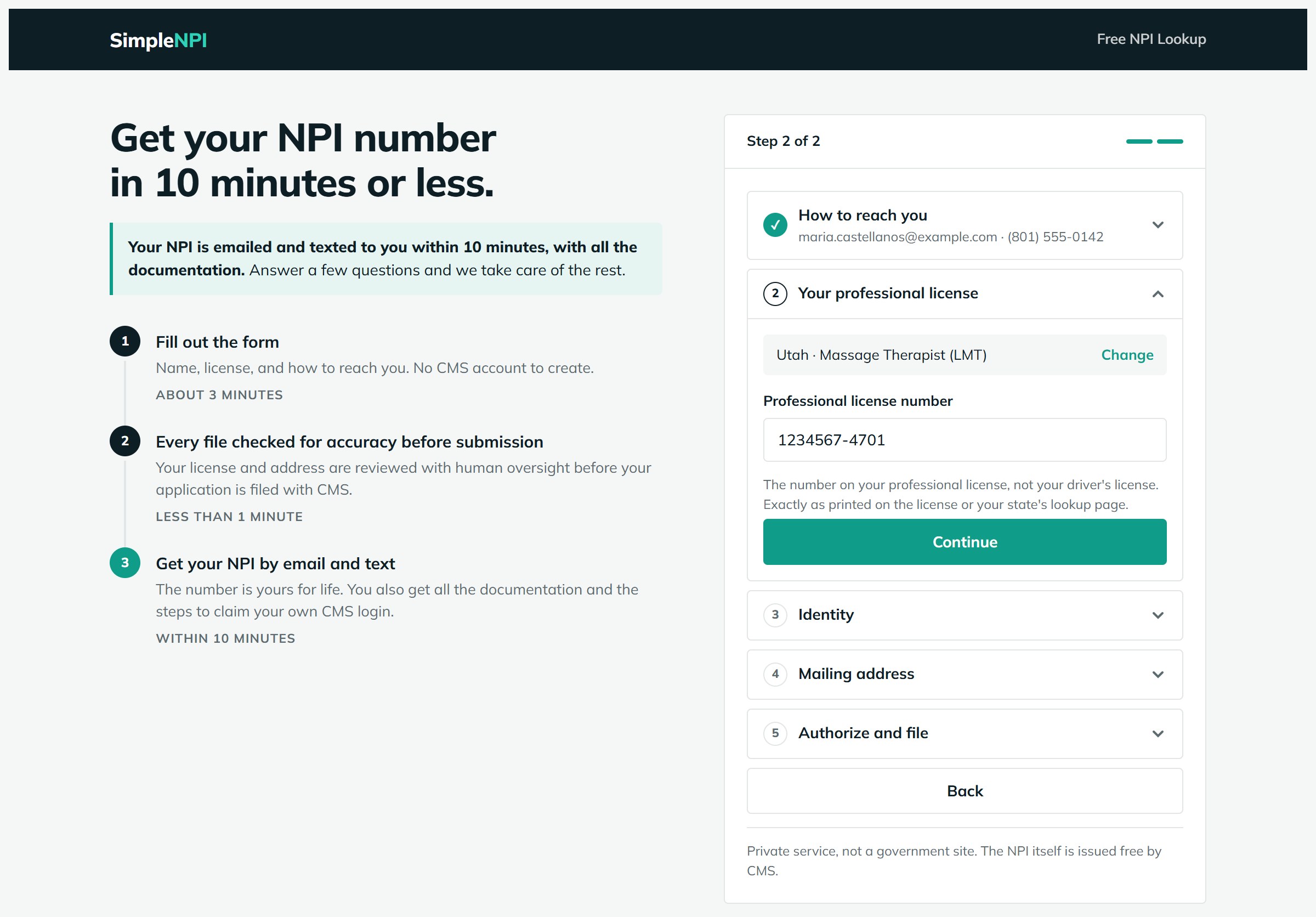Click the How to reach you heading

(862, 215)
